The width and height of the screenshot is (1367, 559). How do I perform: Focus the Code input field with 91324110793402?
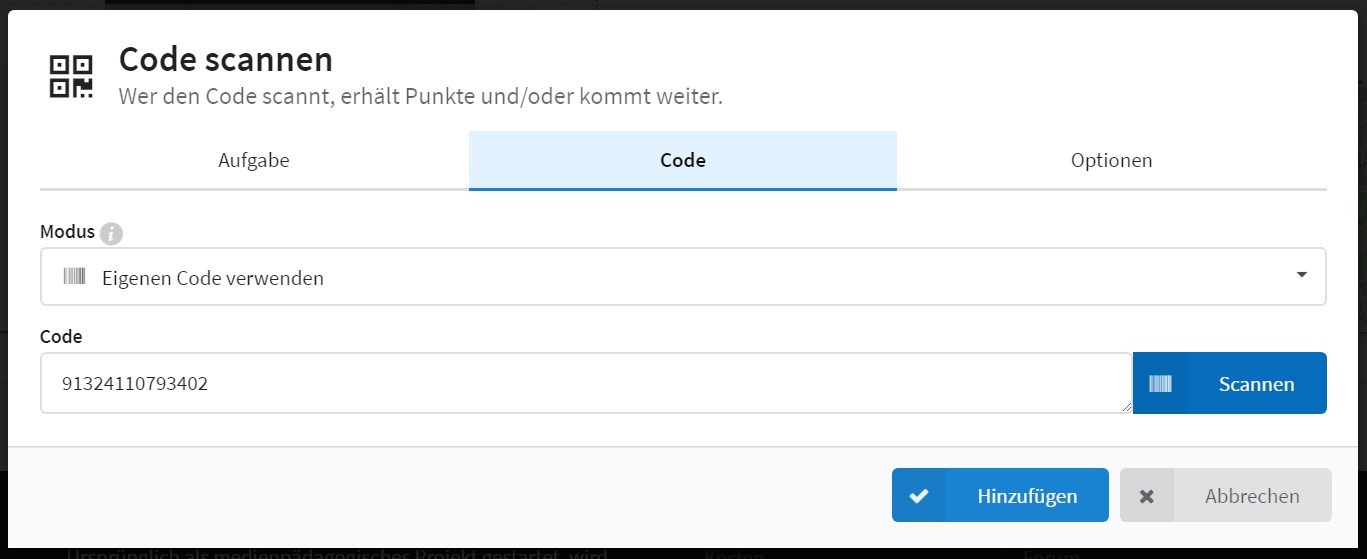pos(586,383)
